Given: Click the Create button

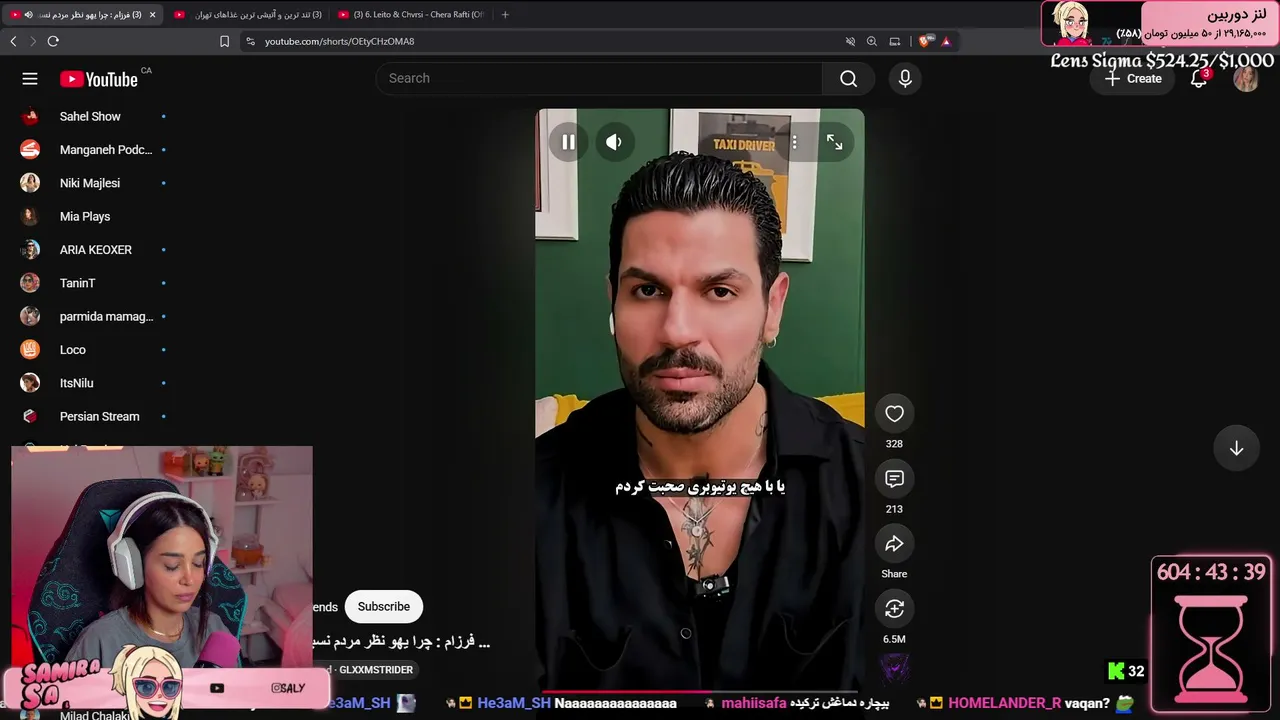Looking at the screenshot, I should tap(1133, 79).
